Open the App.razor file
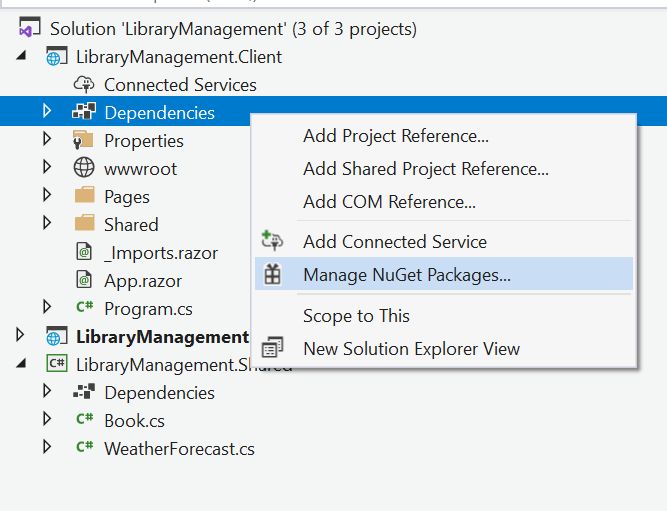Image resolution: width=667 pixels, height=511 pixels. tap(142, 281)
